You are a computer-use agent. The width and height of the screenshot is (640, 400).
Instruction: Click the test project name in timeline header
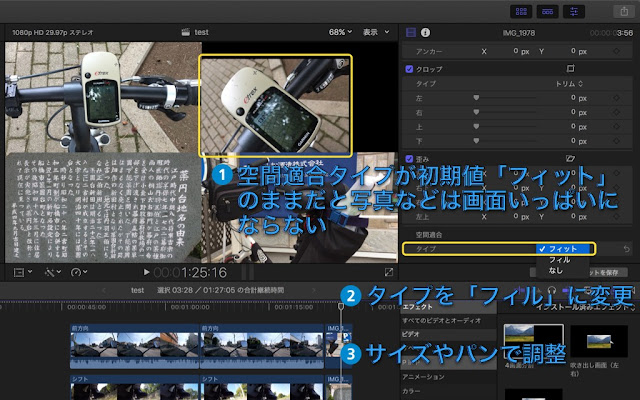click(x=137, y=290)
